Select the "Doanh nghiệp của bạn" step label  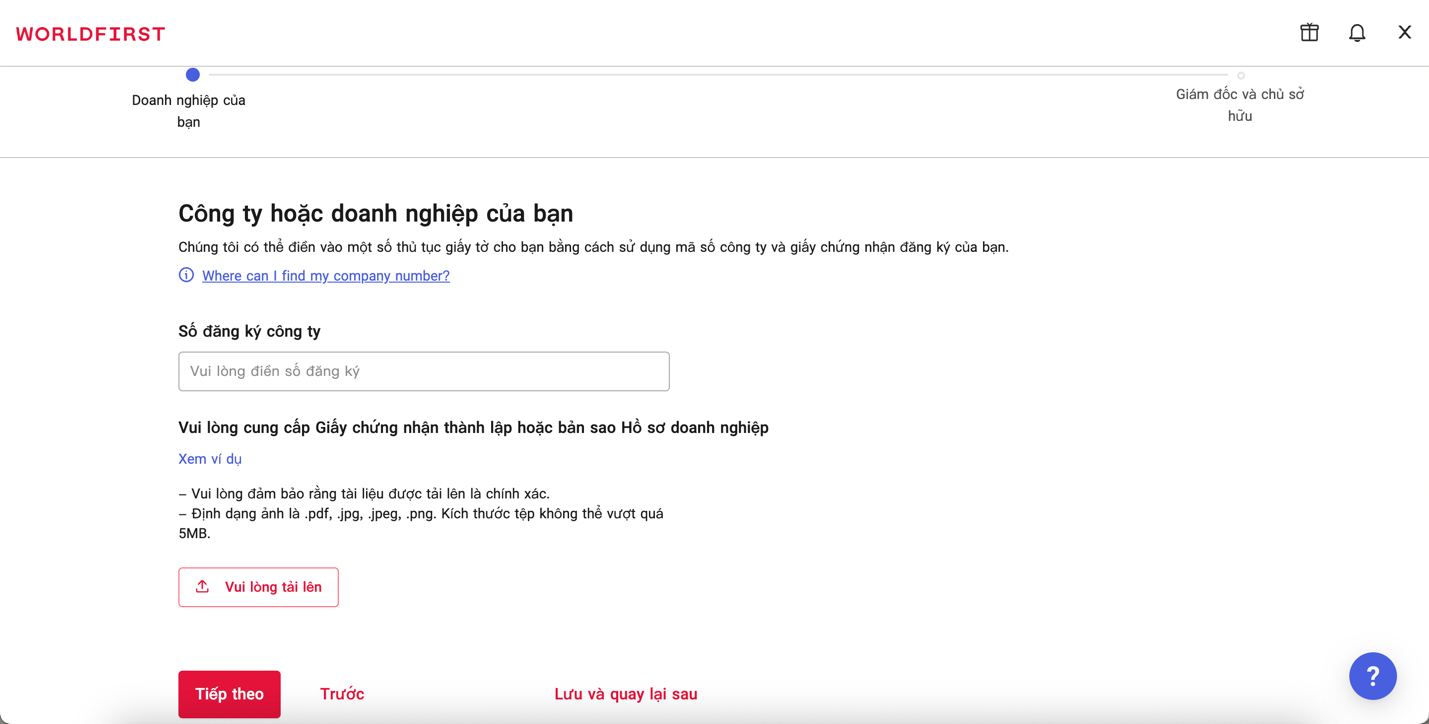(189, 111)
